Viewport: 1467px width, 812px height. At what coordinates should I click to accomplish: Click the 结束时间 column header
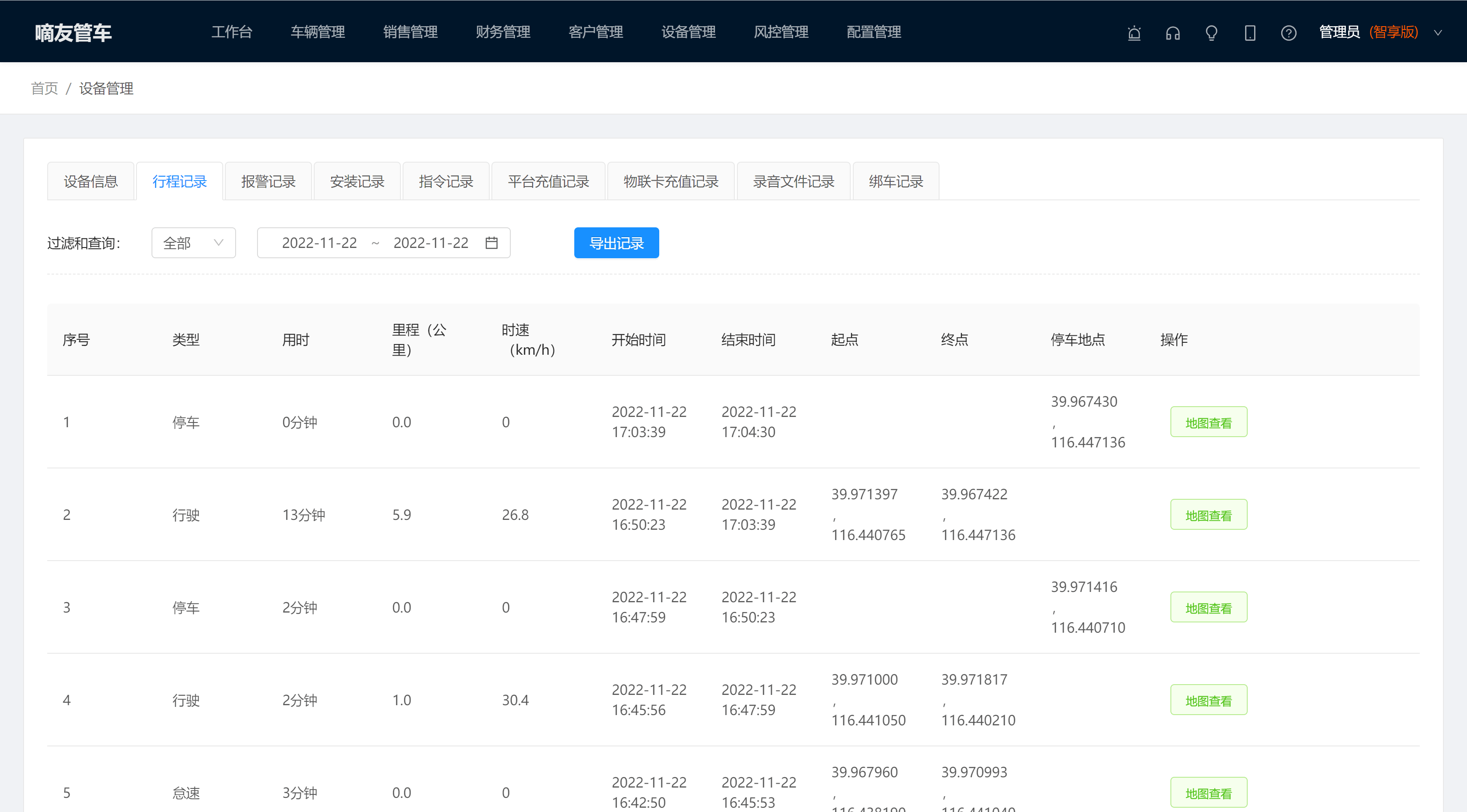click(749, 340)
